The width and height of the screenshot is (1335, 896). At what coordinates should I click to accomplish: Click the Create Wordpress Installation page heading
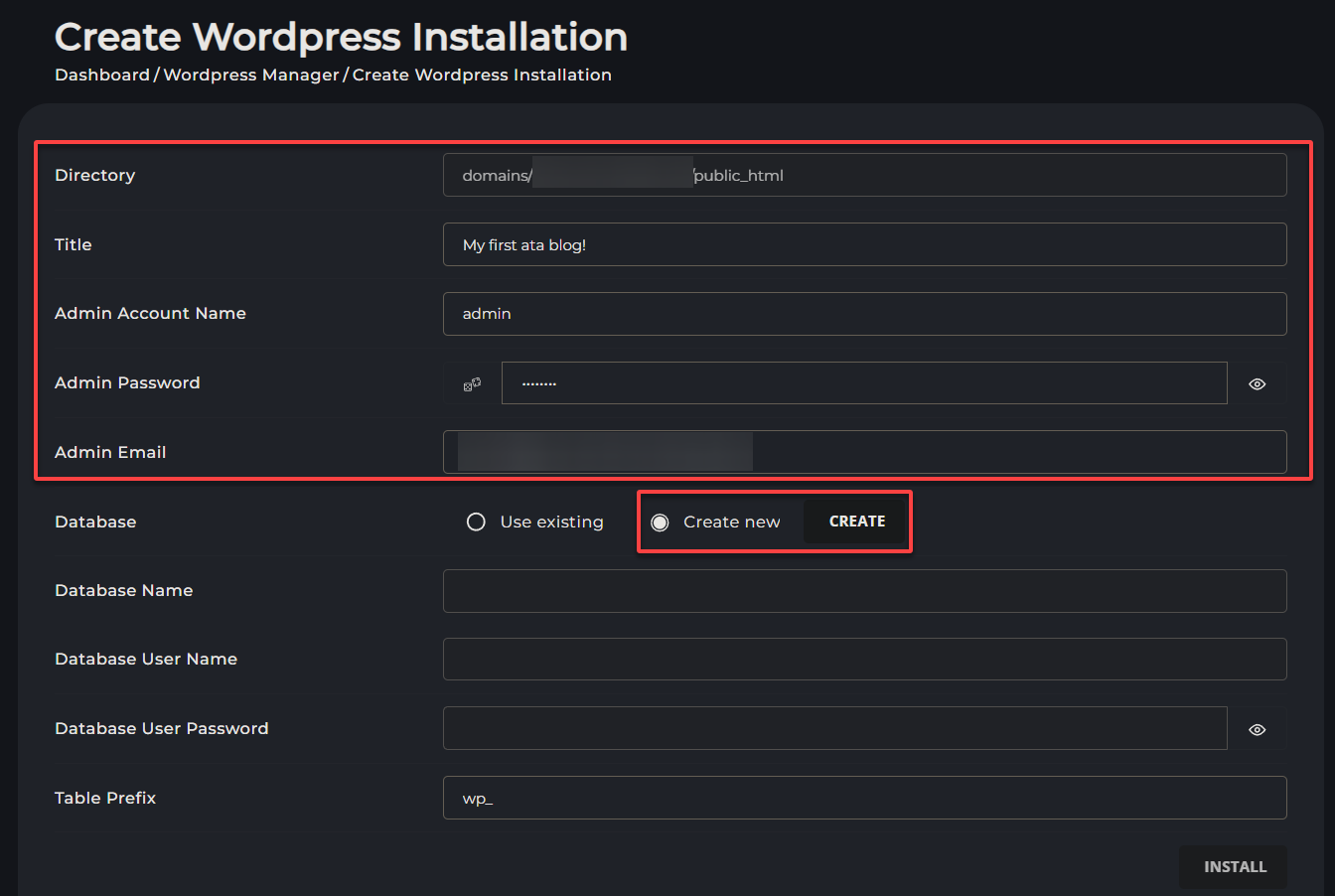click(341, 38)
